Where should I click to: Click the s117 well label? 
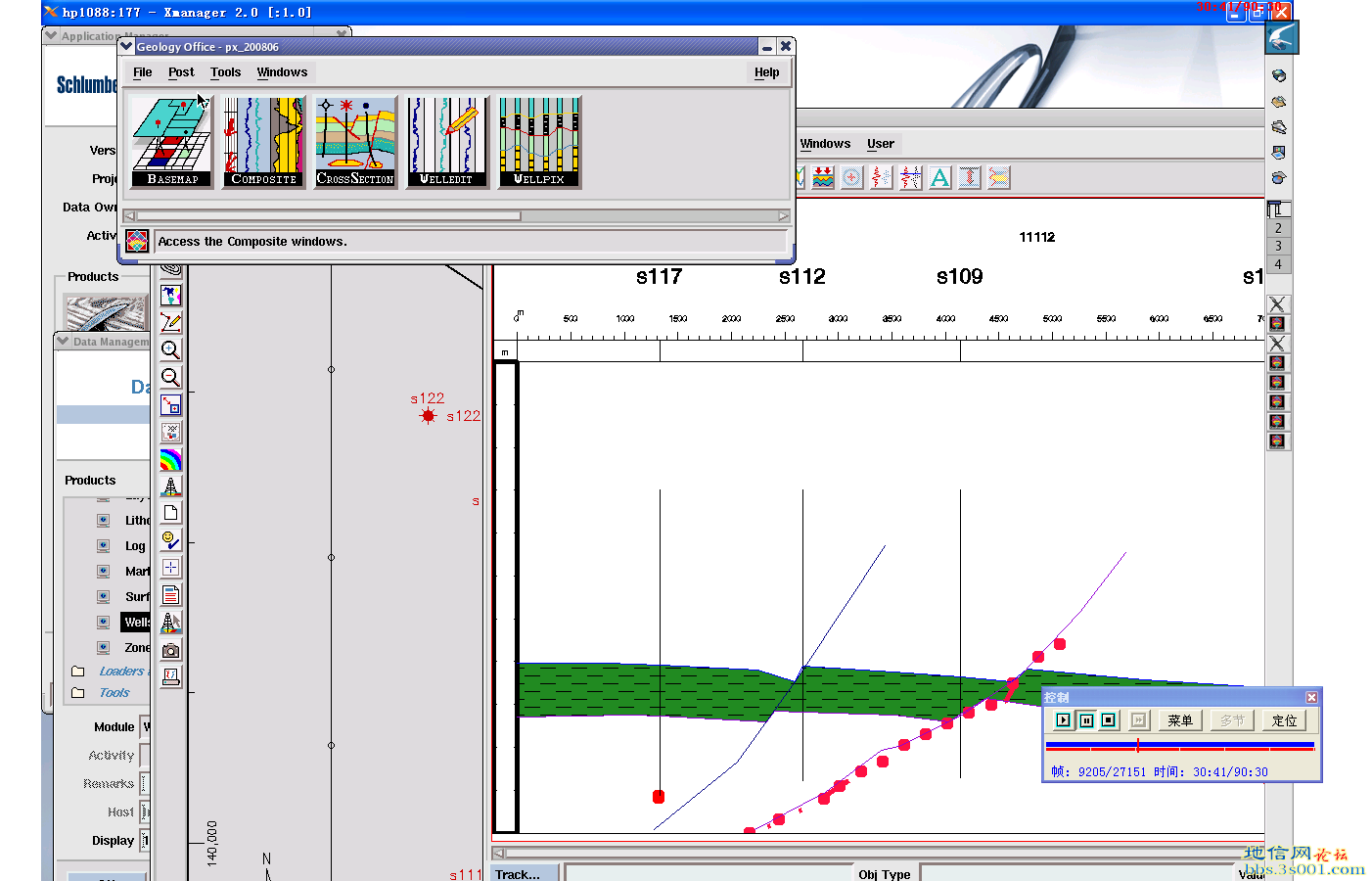[x=659, y=277]
